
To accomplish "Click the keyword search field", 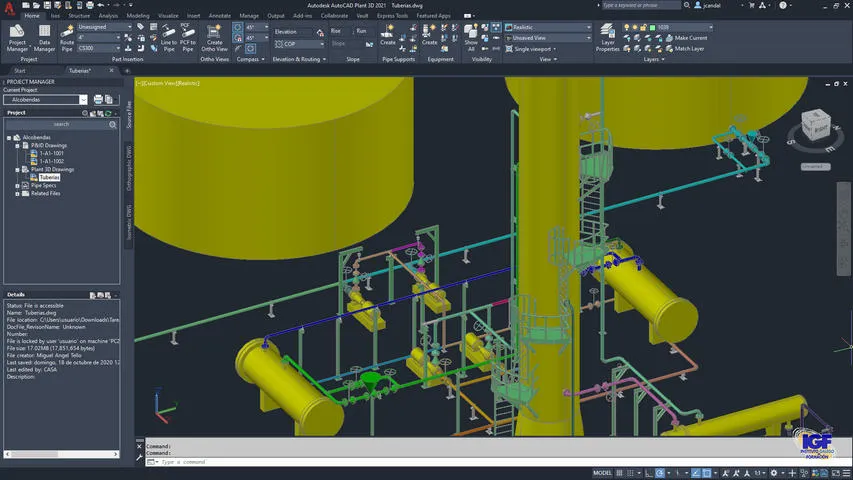I will 641,5.
